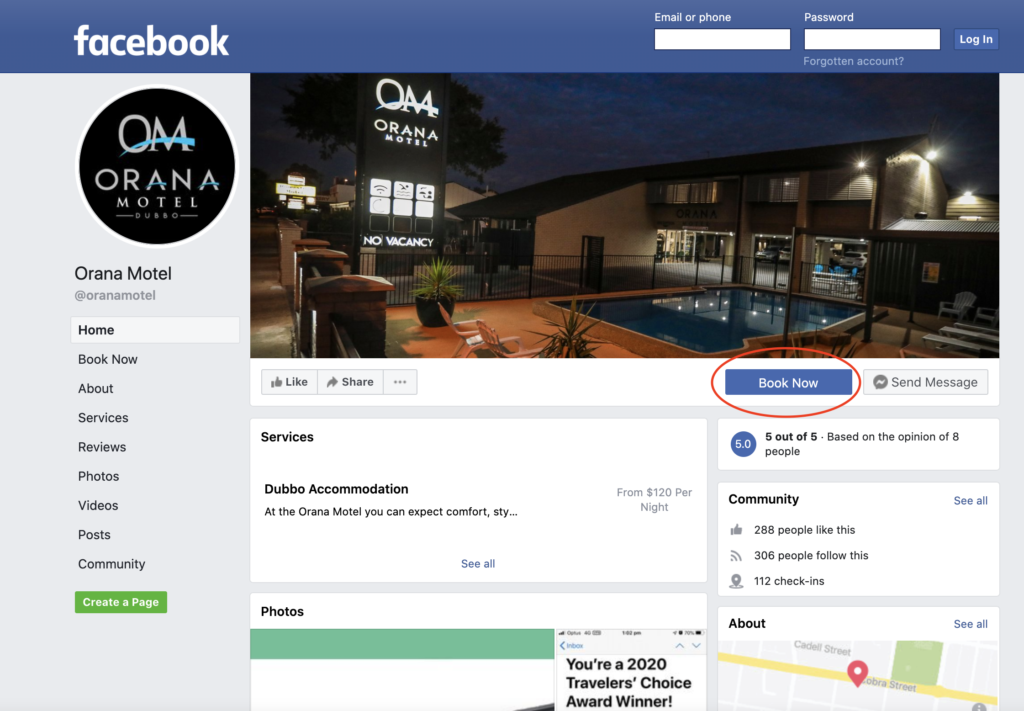Open the Photos sidebar item

tap(99, 477)
